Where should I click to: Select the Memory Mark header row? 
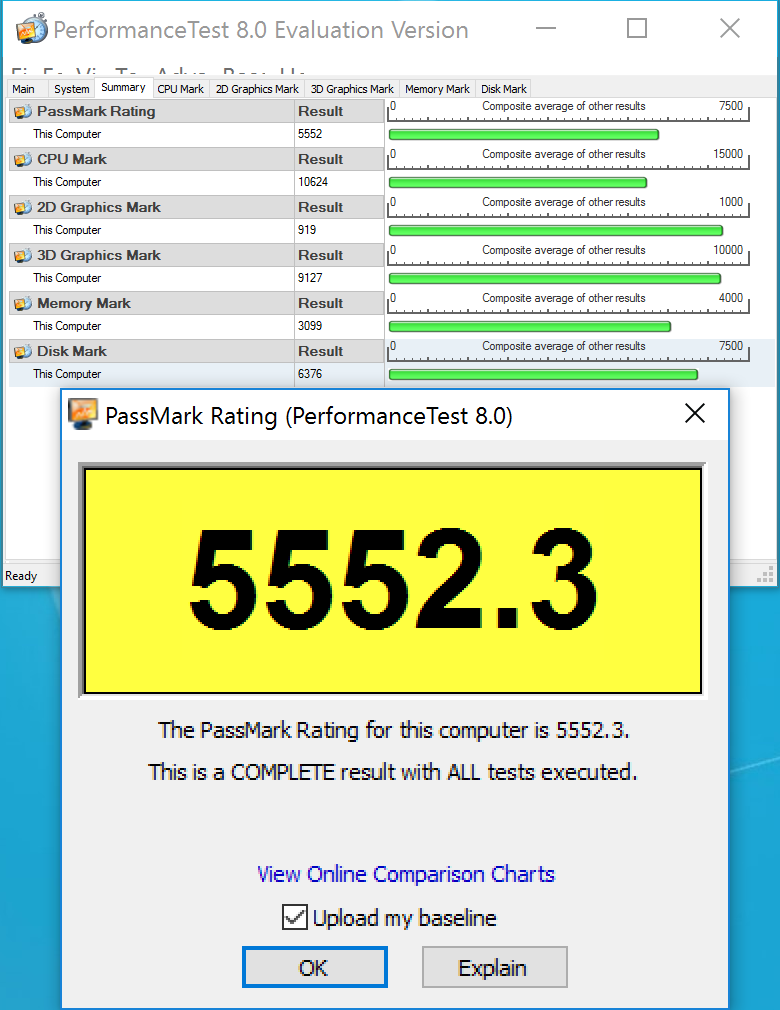196,303
